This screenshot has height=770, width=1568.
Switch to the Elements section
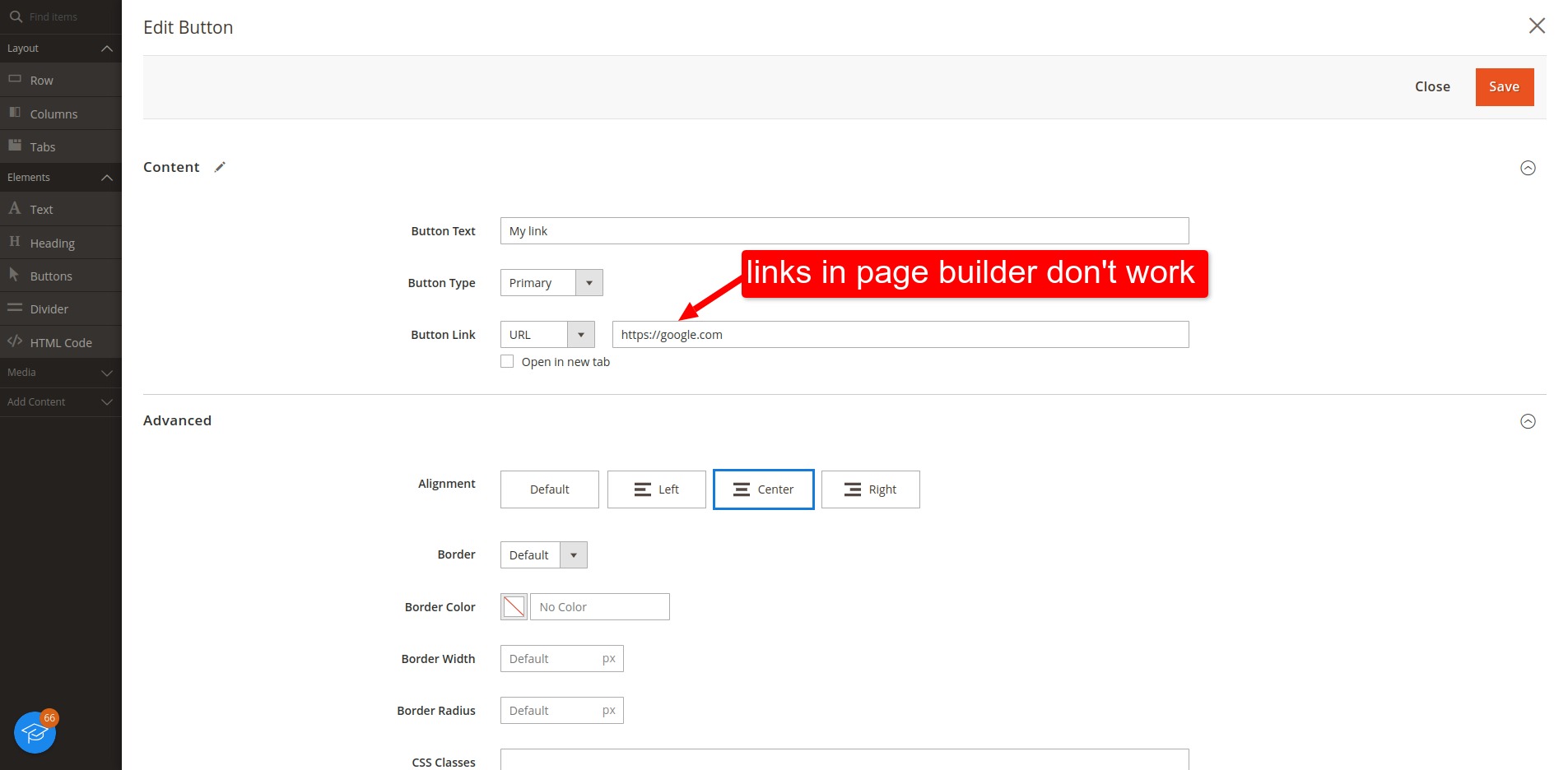(x=61, y=177)
